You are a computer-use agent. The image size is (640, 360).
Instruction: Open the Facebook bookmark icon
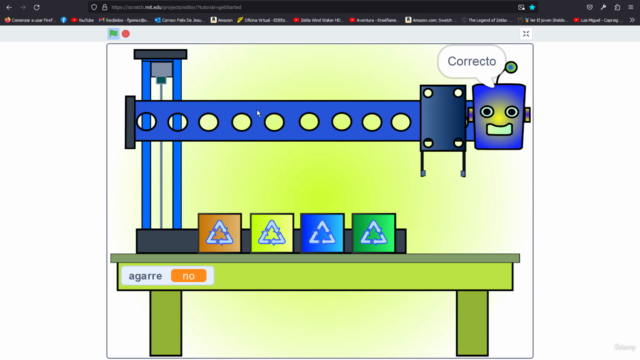[64, 20]
